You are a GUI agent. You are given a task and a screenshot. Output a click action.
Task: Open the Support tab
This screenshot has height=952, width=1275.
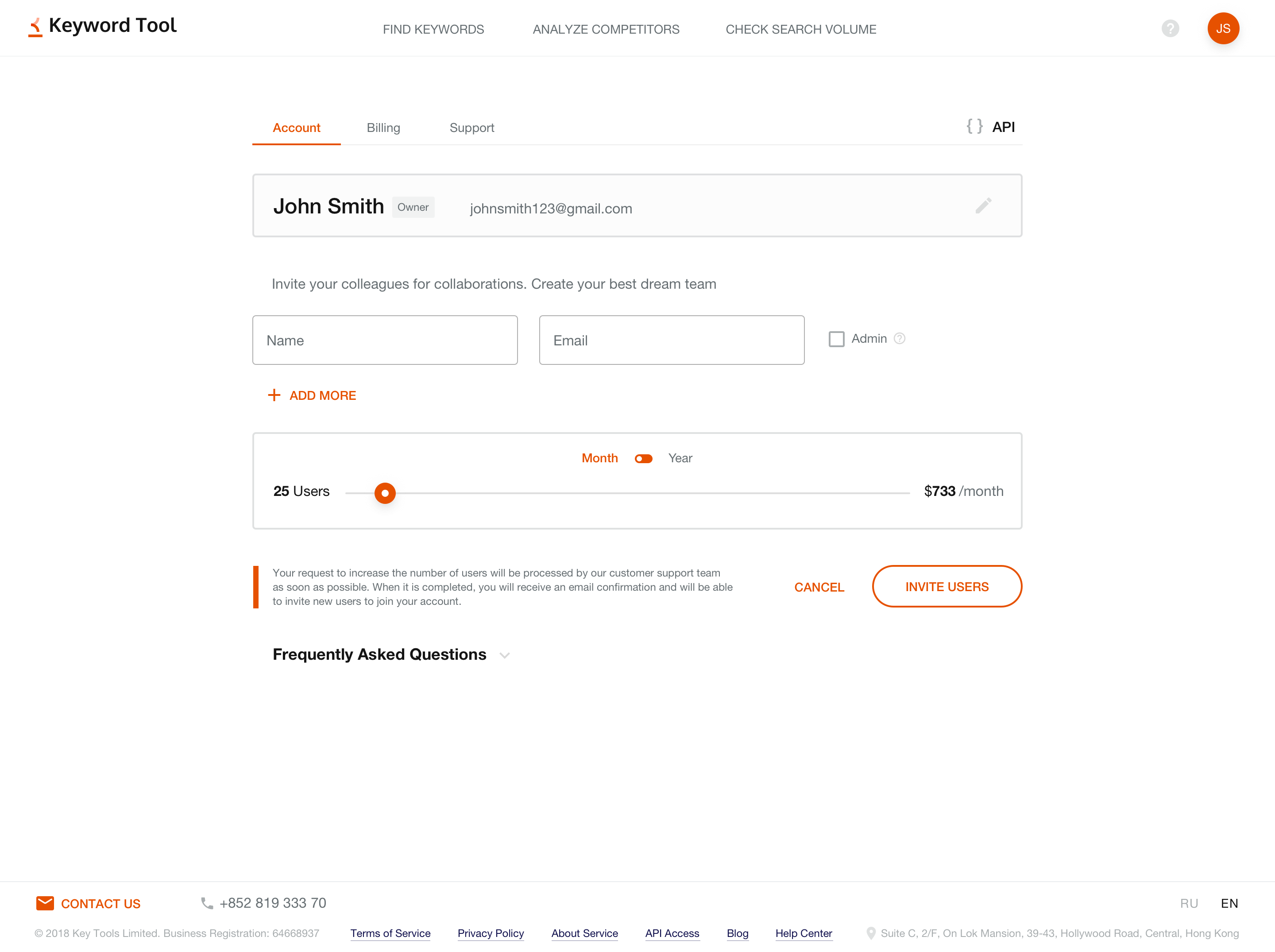(x=471, y=128)
